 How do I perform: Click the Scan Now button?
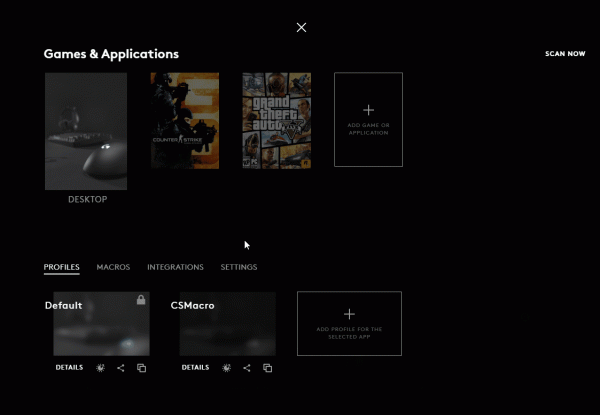565,54
